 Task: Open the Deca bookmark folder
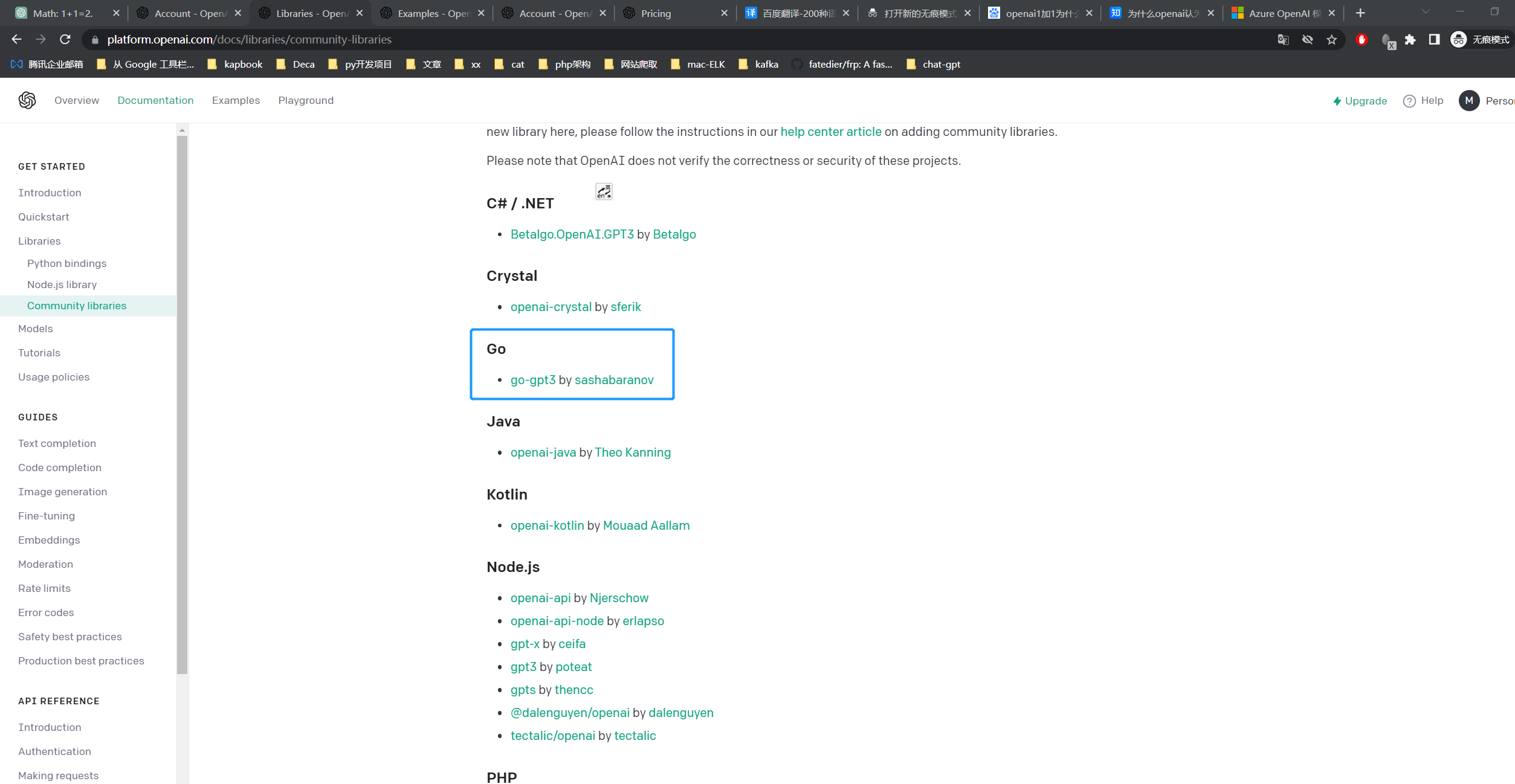tap(296, 65)
